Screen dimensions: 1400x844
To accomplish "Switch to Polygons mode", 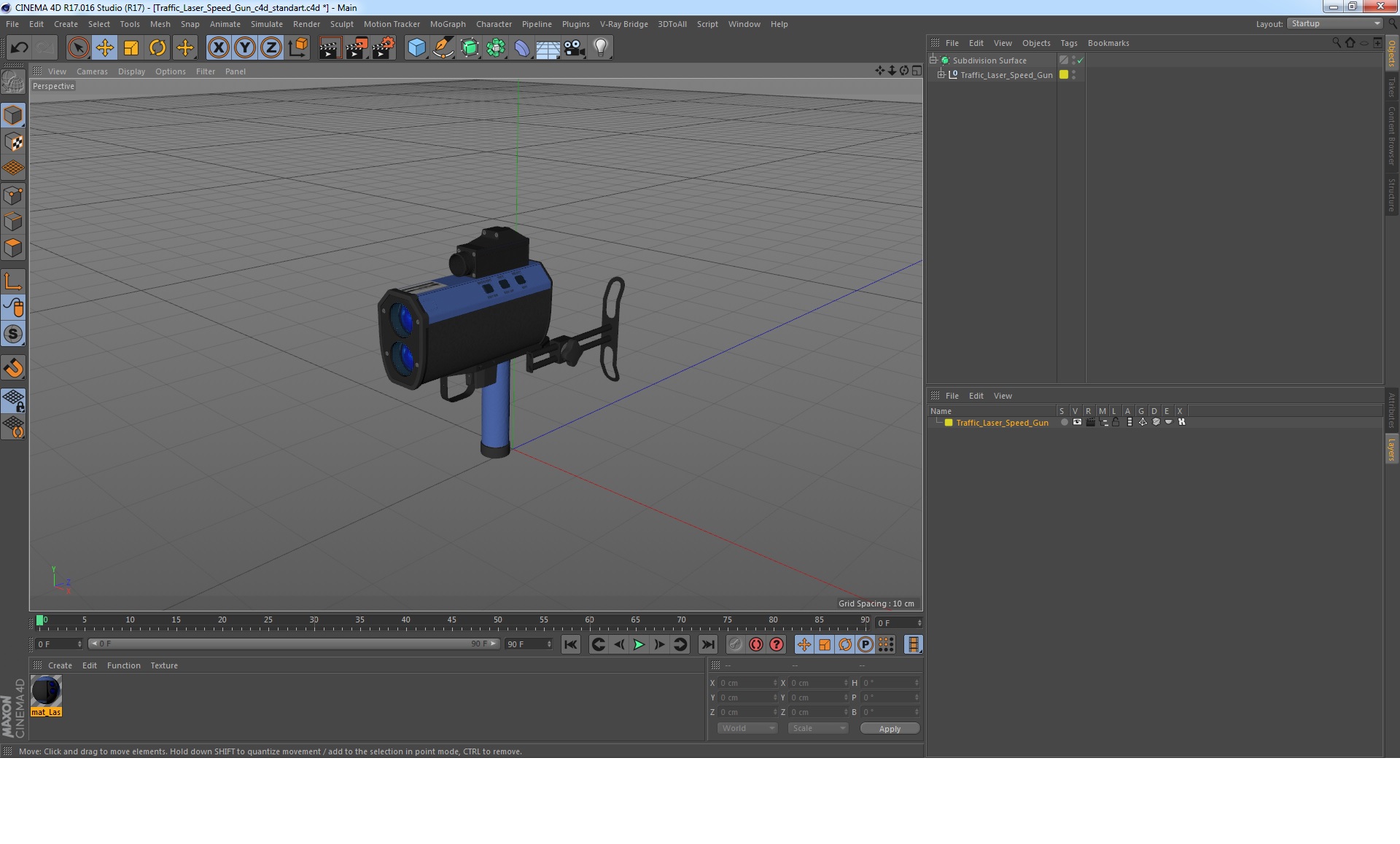I will 13,249.
